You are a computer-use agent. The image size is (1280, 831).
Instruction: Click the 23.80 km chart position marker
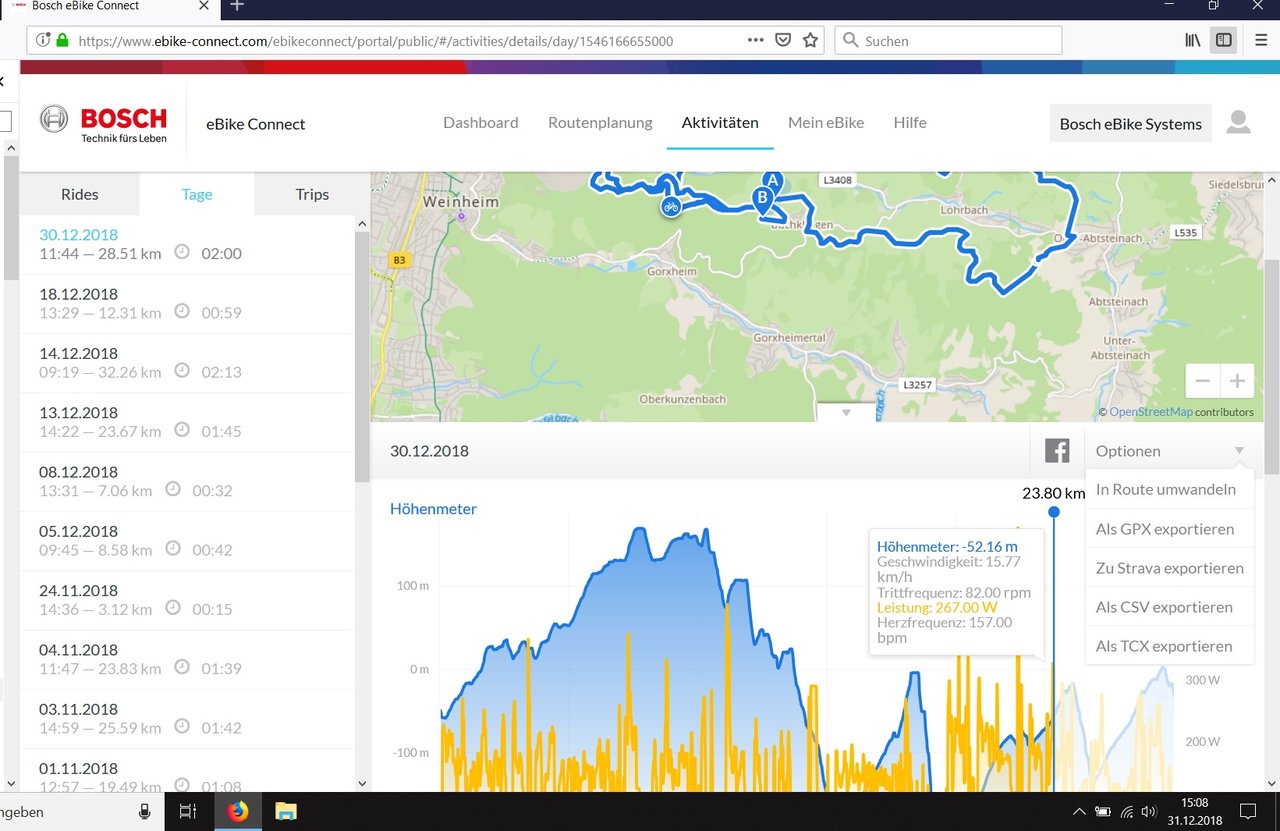coord(1053,511)
